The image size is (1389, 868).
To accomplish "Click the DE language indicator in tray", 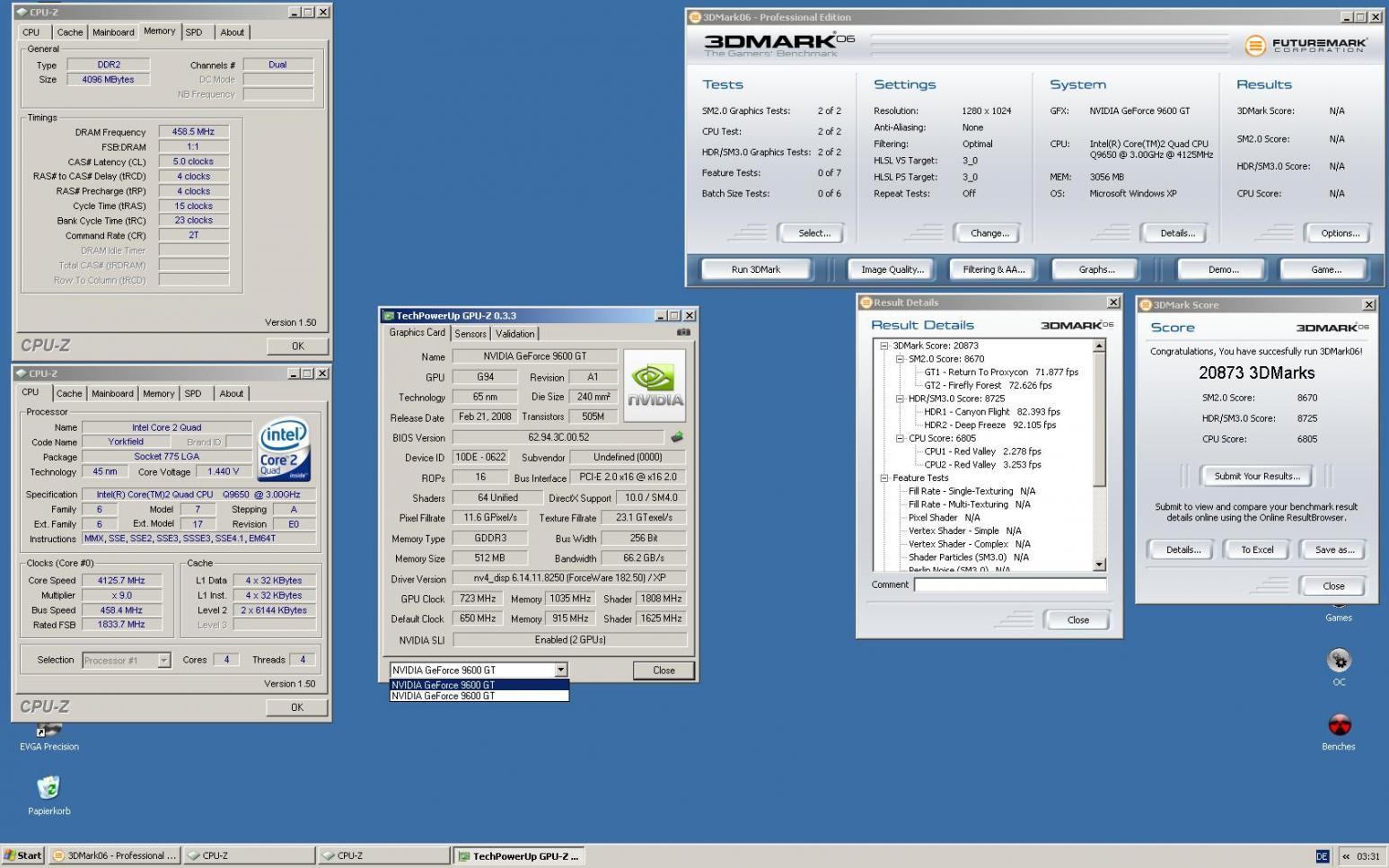I will coord(1322,856).
